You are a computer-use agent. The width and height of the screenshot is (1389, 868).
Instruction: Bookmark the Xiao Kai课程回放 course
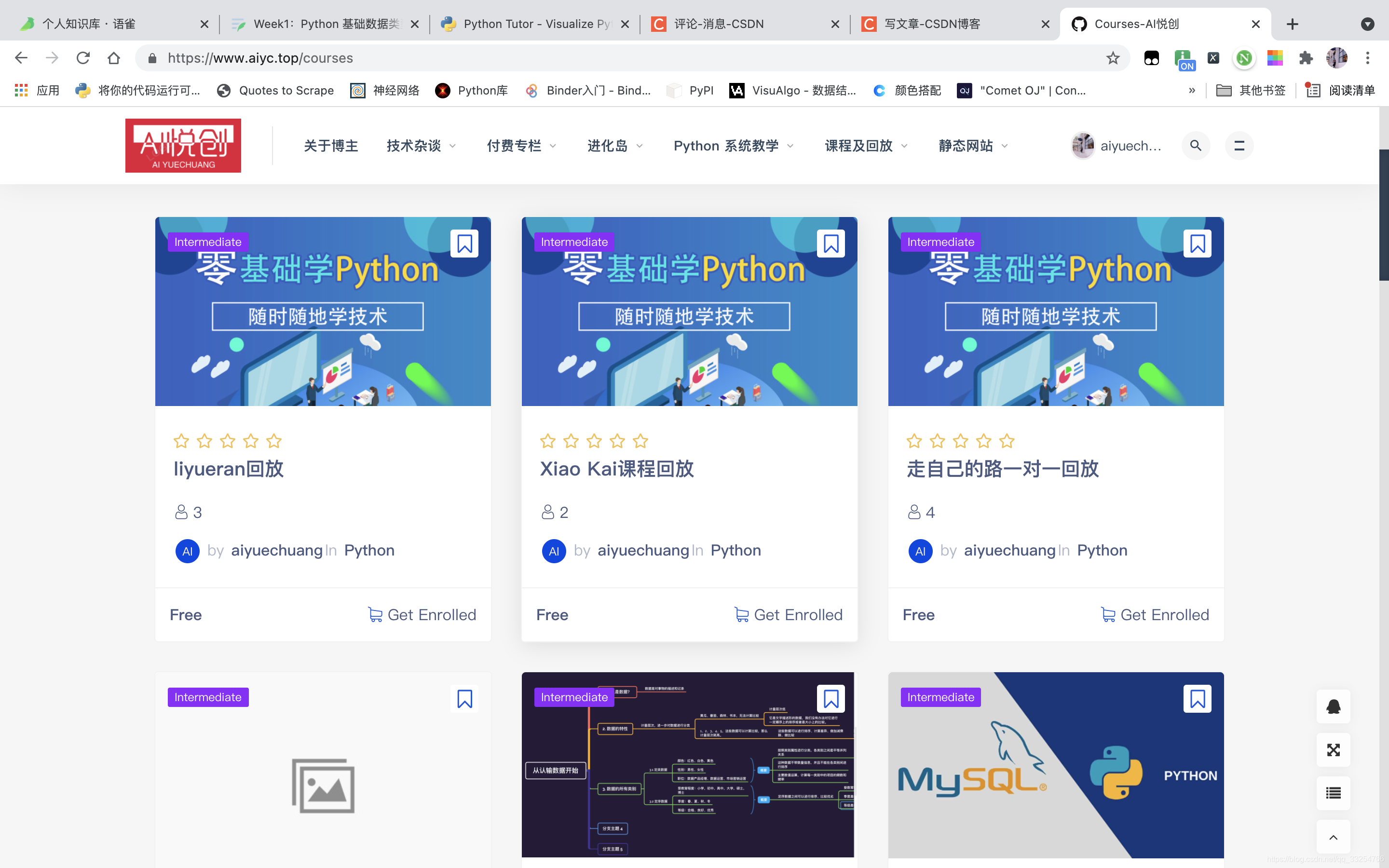(x=831, y=244)
